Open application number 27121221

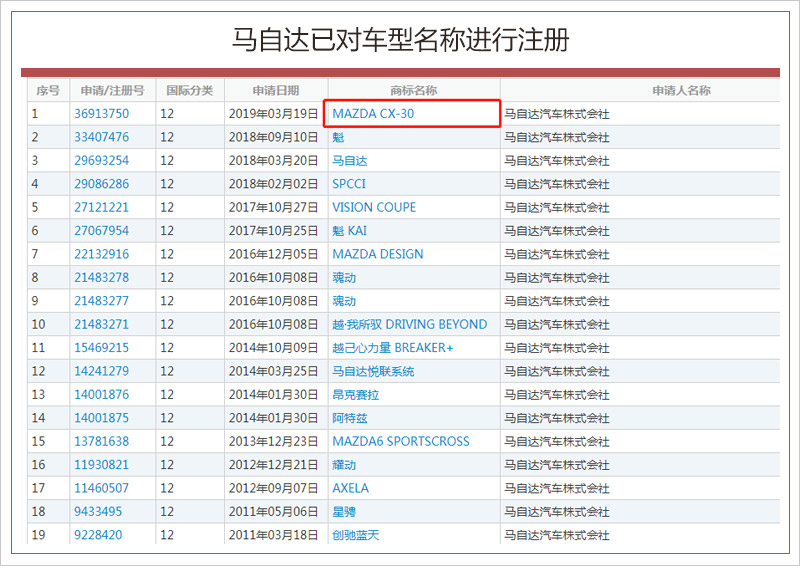[x=102, y=207]
